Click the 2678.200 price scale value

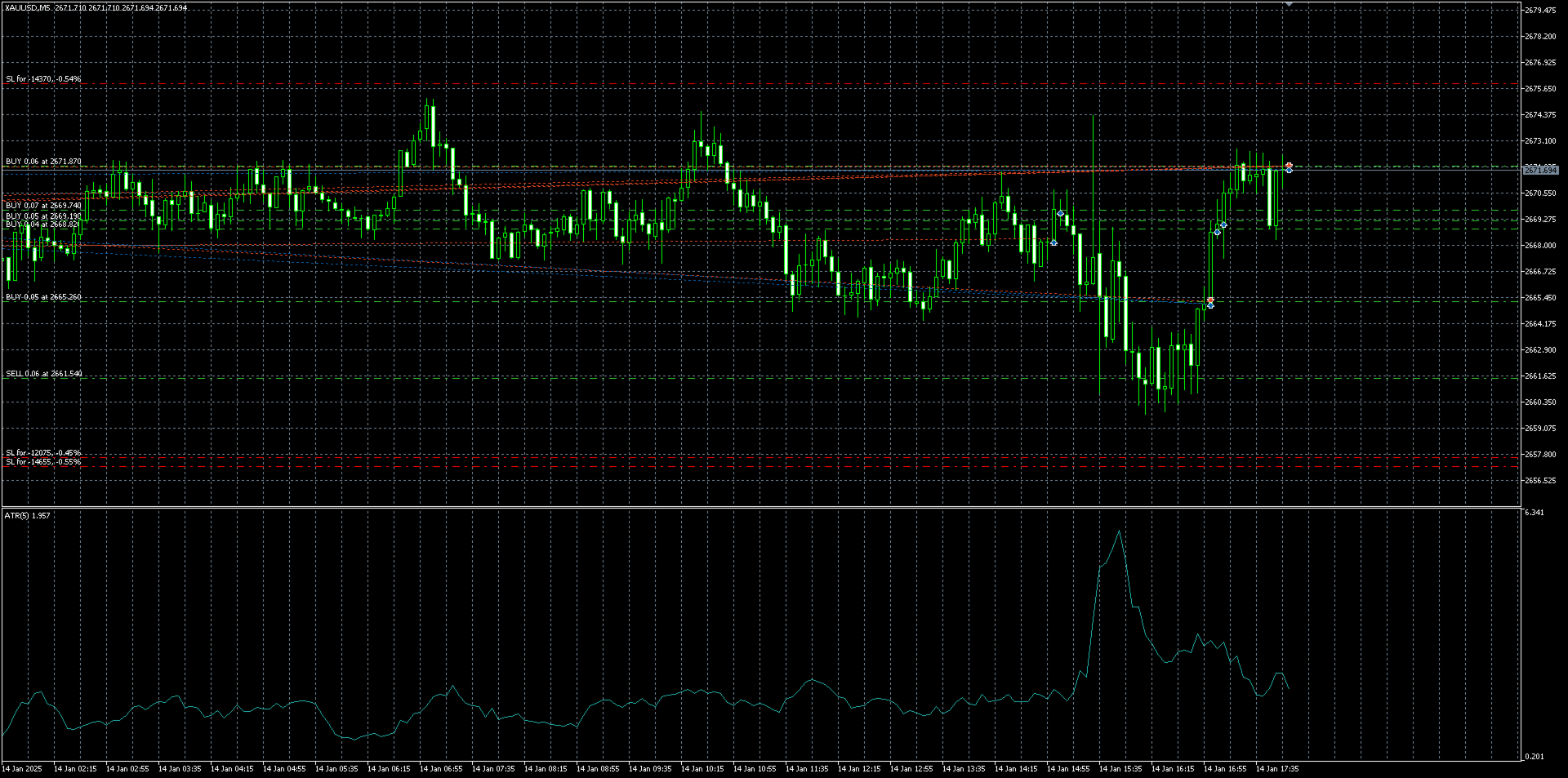(x=1540, y=37)
